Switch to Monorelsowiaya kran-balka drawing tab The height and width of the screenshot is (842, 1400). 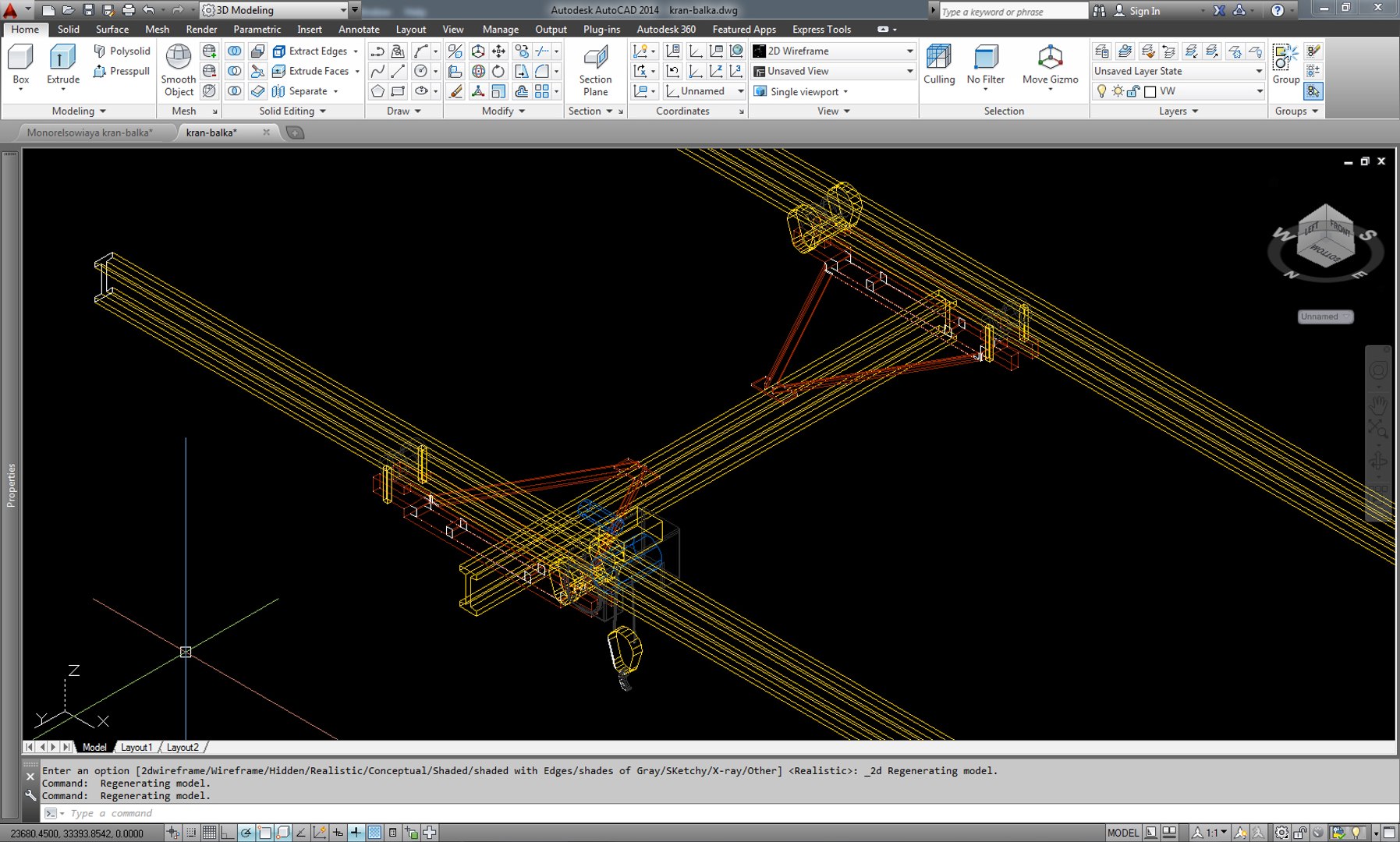pyautogui.click(x=89, y=133)
